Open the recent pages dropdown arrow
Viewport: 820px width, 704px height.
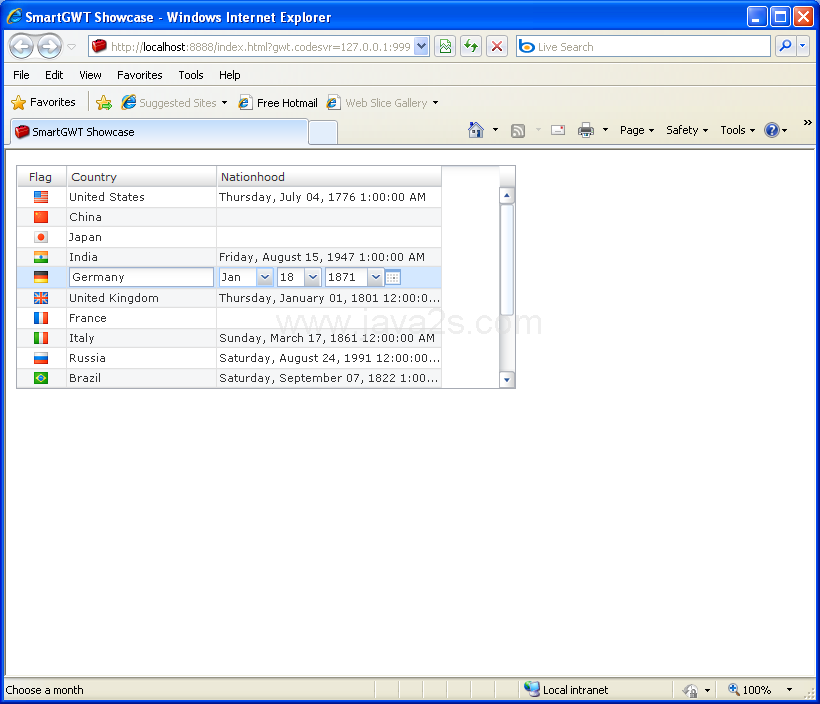72,47
